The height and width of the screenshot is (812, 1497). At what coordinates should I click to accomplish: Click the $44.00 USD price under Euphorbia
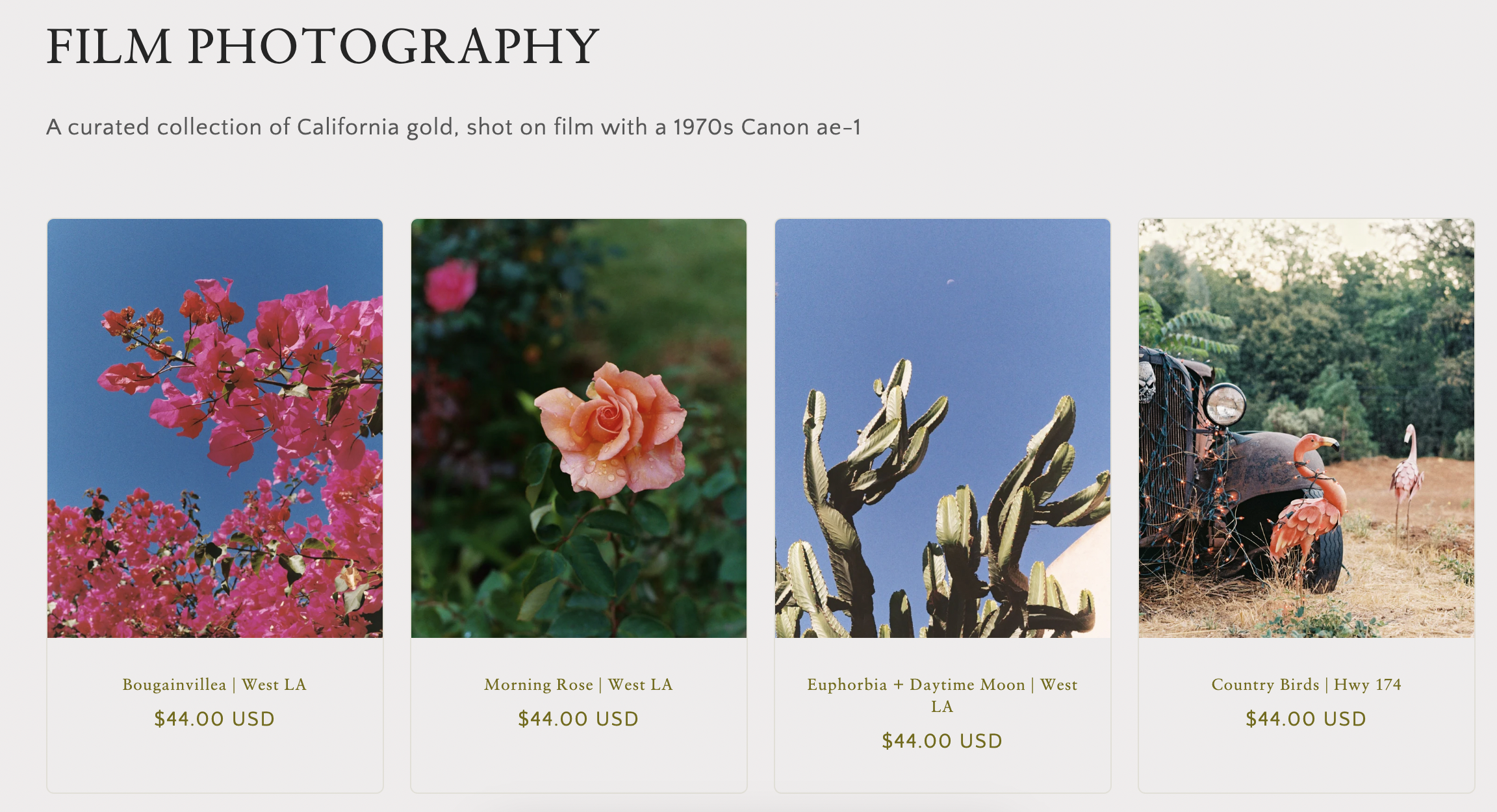pyautogui.click(x=942, y=741)
